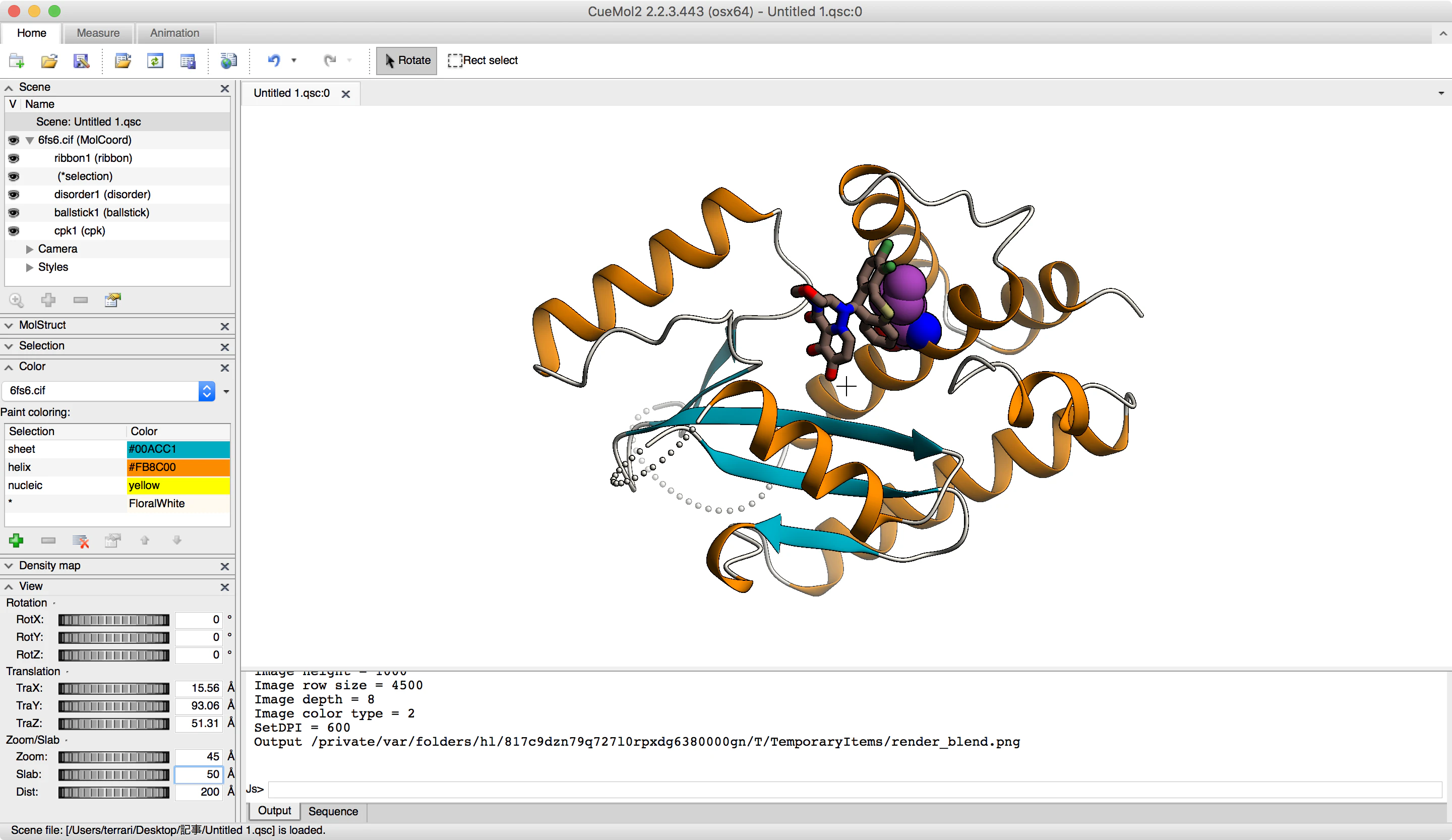This screenshot has width=1452, height=840.
Task: Switch to the Measure tab
Action: [98, 33]
